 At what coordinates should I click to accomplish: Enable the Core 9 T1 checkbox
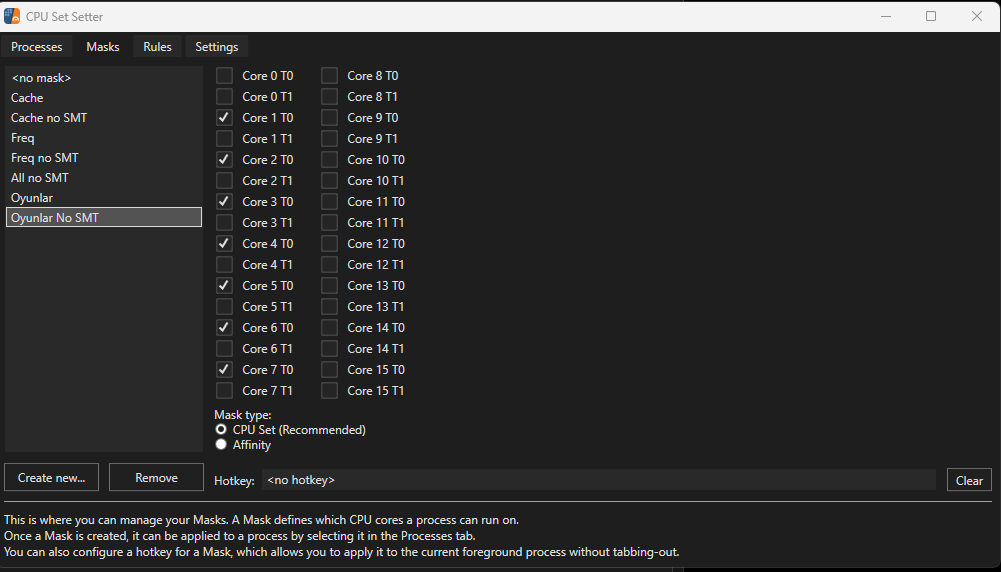tap(329, 139)
